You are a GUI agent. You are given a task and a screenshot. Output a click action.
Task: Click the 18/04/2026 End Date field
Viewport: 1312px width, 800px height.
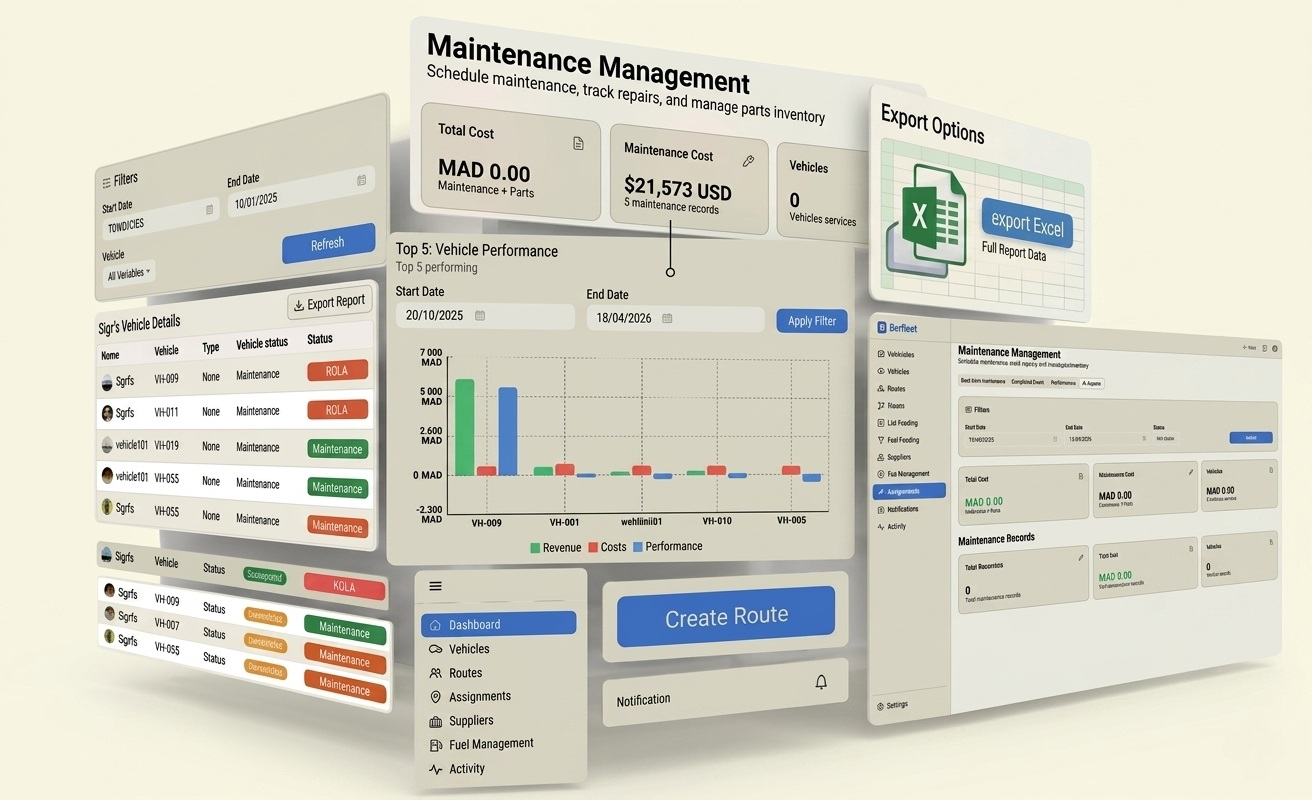(x=675, y=318)
